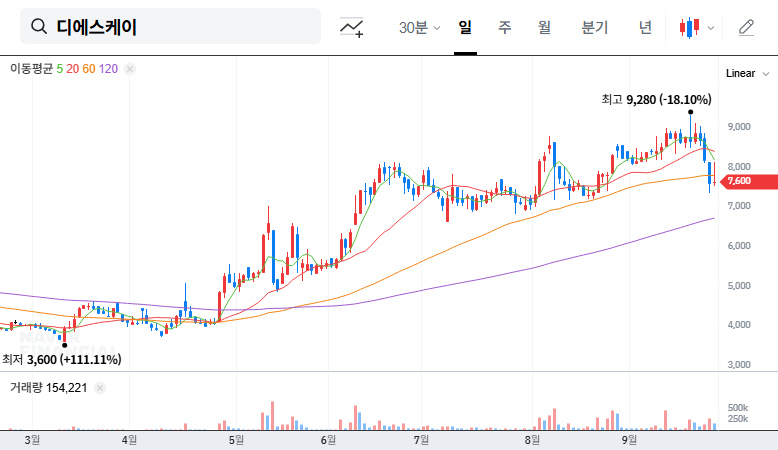Open the Linear scale dropdown

(747, 73)
